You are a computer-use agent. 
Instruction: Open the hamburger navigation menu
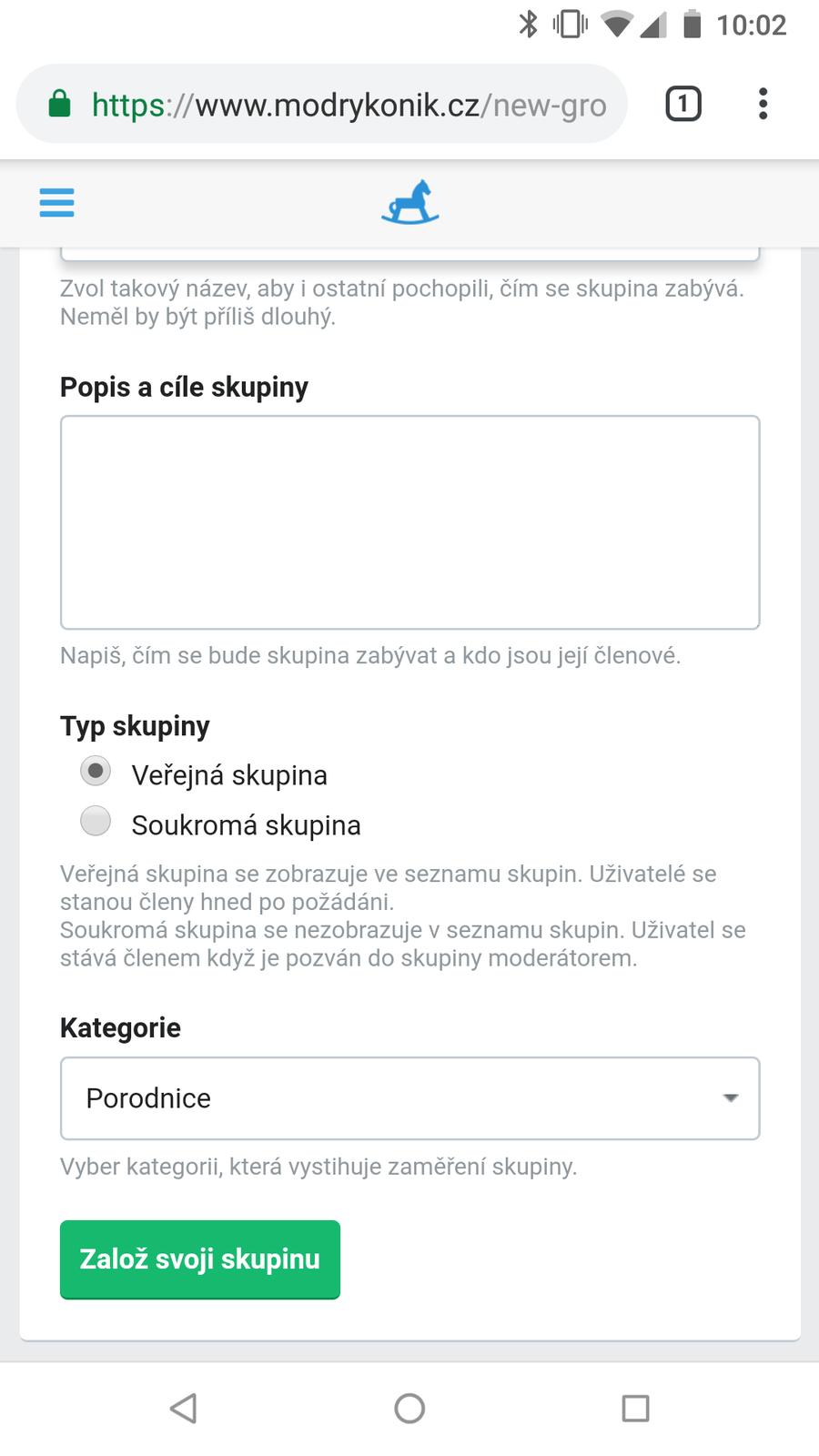tap(56, 202)
